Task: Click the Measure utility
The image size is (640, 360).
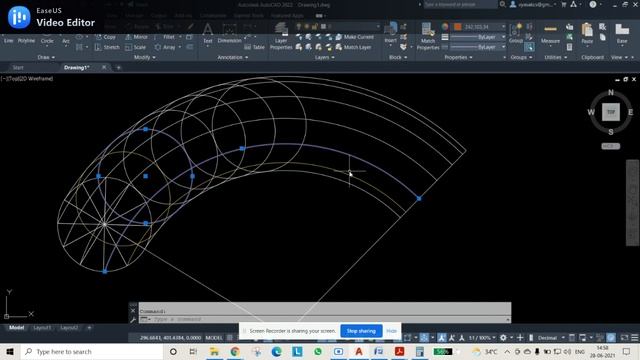Action: 550,34
